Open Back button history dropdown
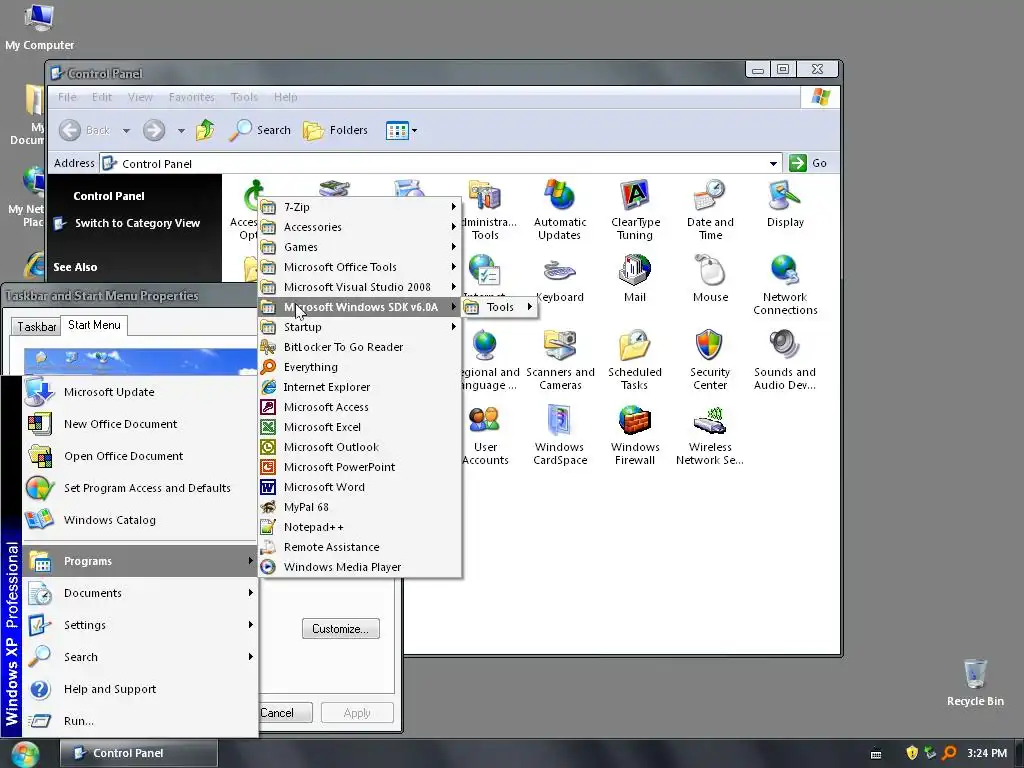Screen dimensions: 1024x768 tap(126, 131)
